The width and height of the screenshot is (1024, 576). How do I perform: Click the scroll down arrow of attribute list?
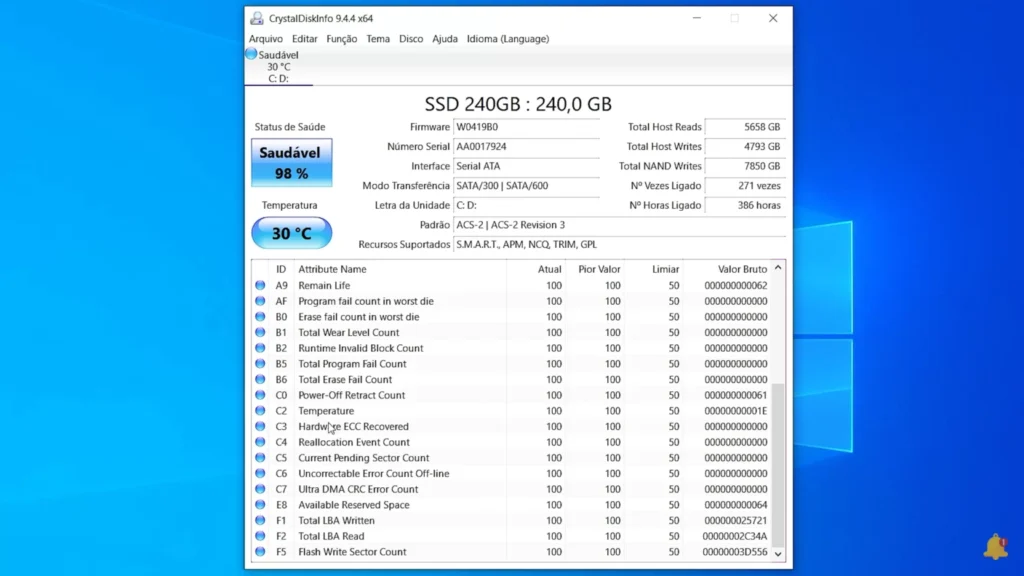click(779, 553)
